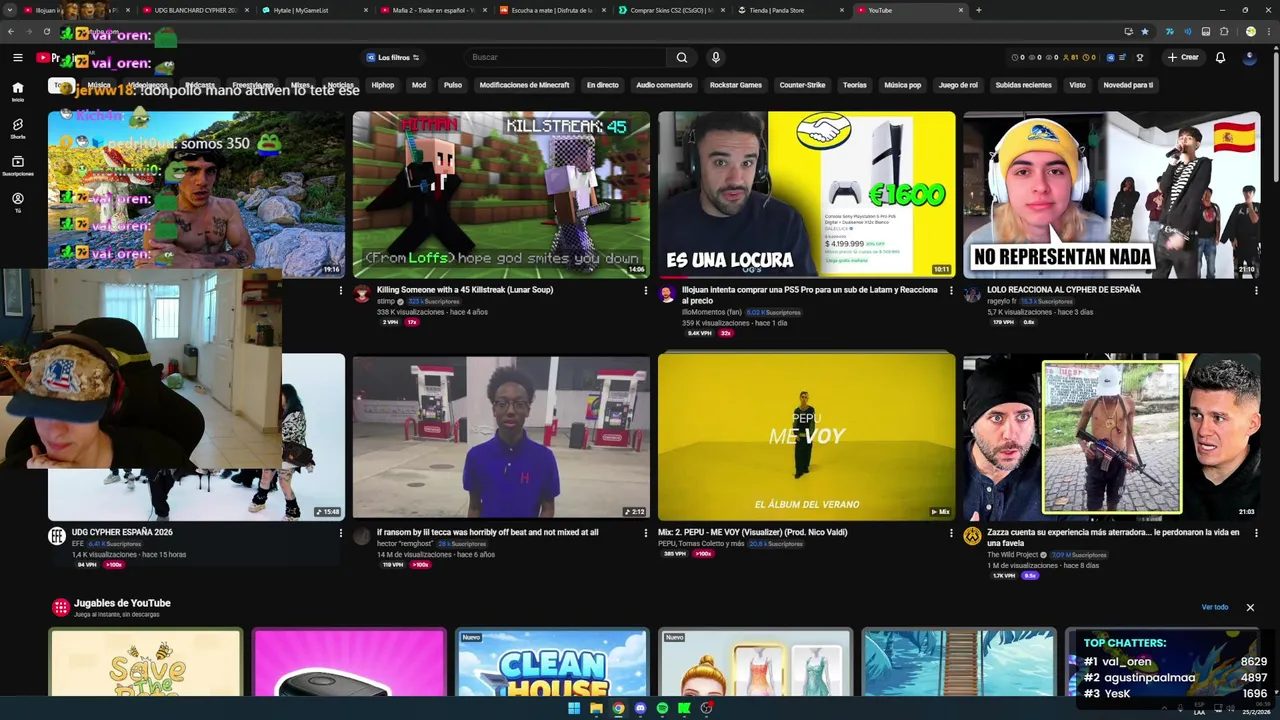The width and height of the screenshot is (1280, 720).
Task: Open the ES UNA LOCURA PS5 thumbnail
Action: tap(807, 195)
